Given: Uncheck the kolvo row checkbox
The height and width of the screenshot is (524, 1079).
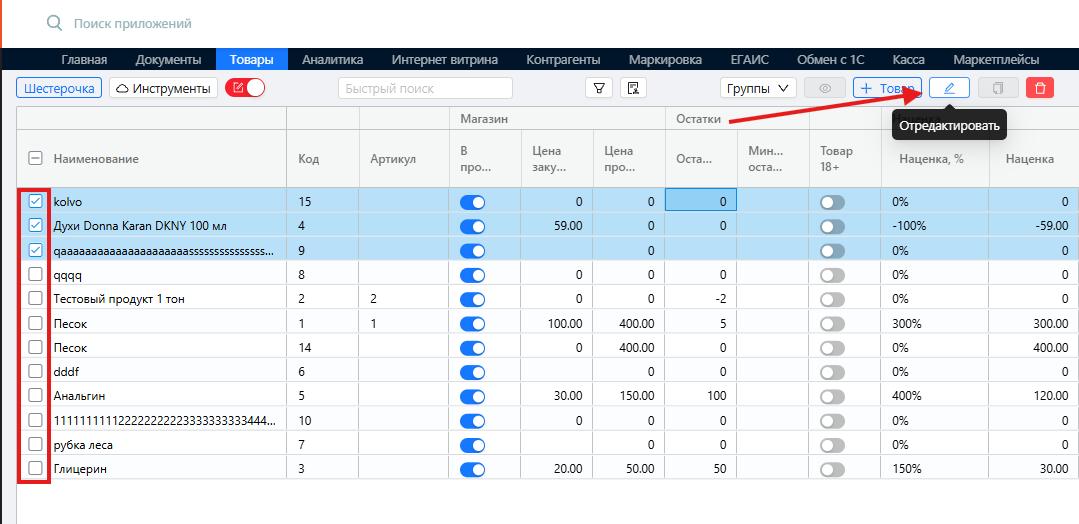Looking at the screenshot, I should click(x=35, y=201).
